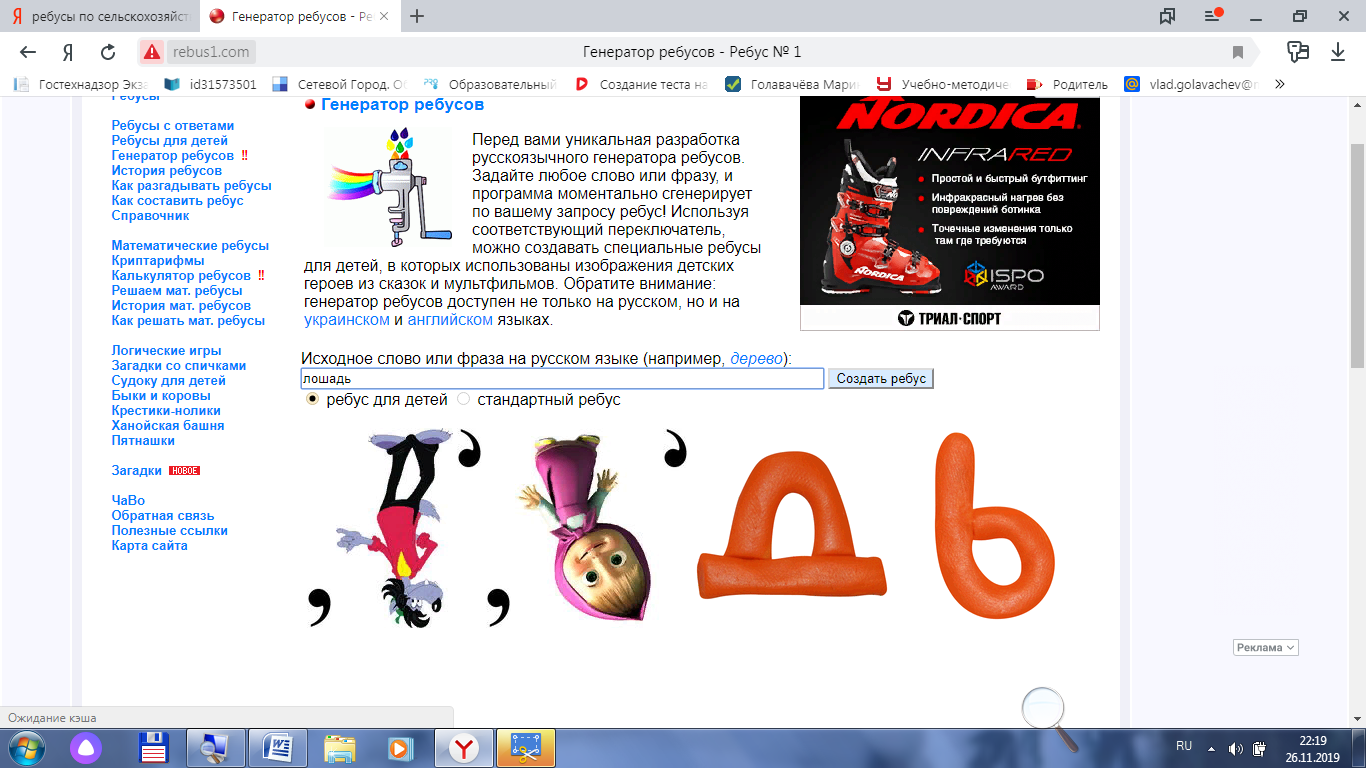Open the 'Гостехнадзор Экз' bookmark
Image resolution: width=1366 pixels, height=768 pixels.
click(x=80, y=84)
